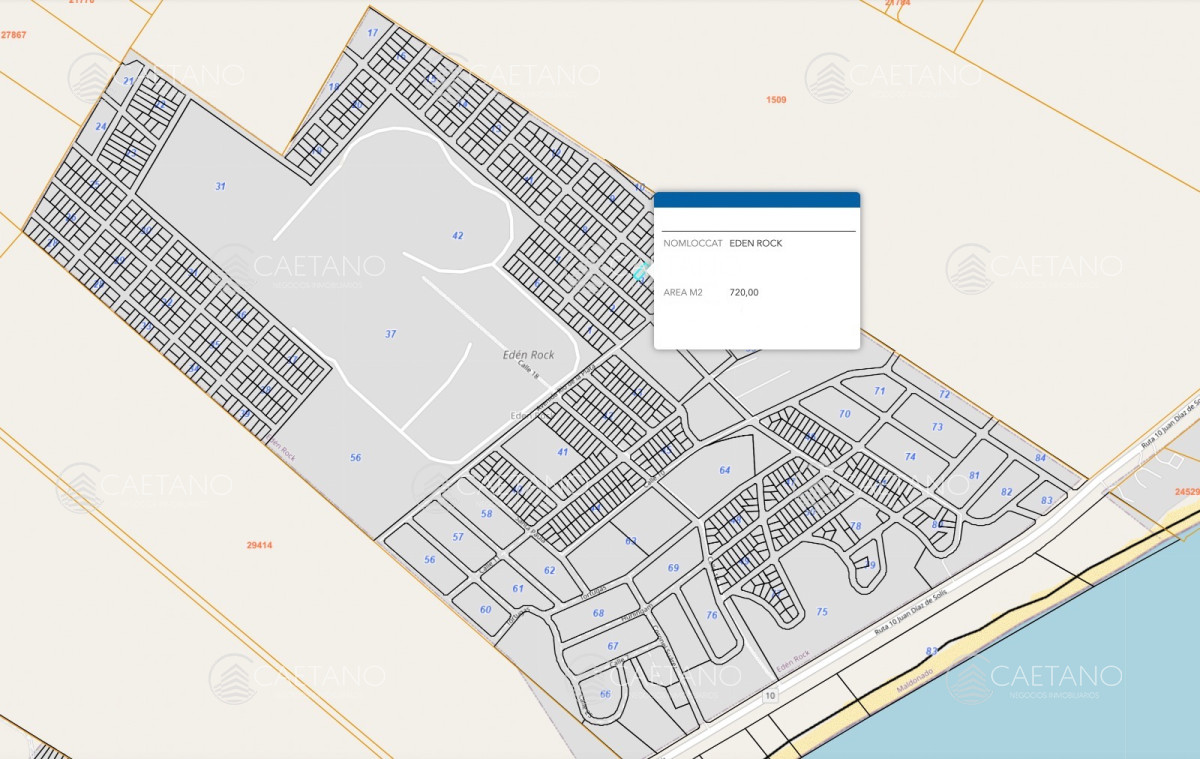The height and width of the screenshot is (759, 1200).
Task: Click the AREA M2 field label
Action: (684, 293)
